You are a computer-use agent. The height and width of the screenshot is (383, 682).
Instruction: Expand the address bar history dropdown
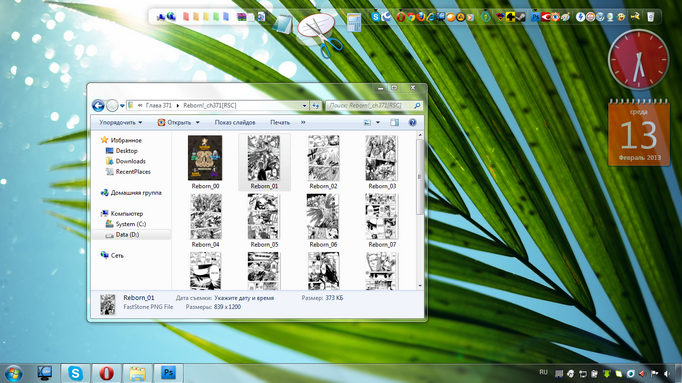[304, 106]
